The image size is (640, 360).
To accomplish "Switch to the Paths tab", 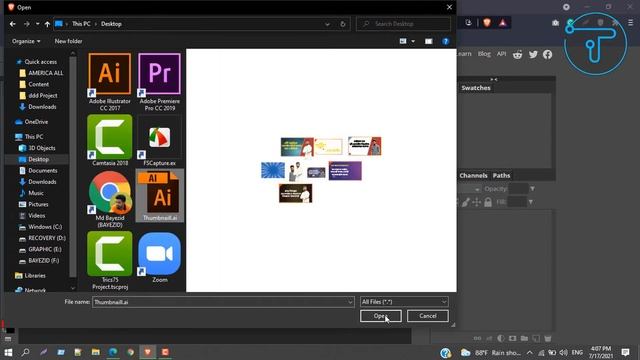I will click(x=501, y=176).
